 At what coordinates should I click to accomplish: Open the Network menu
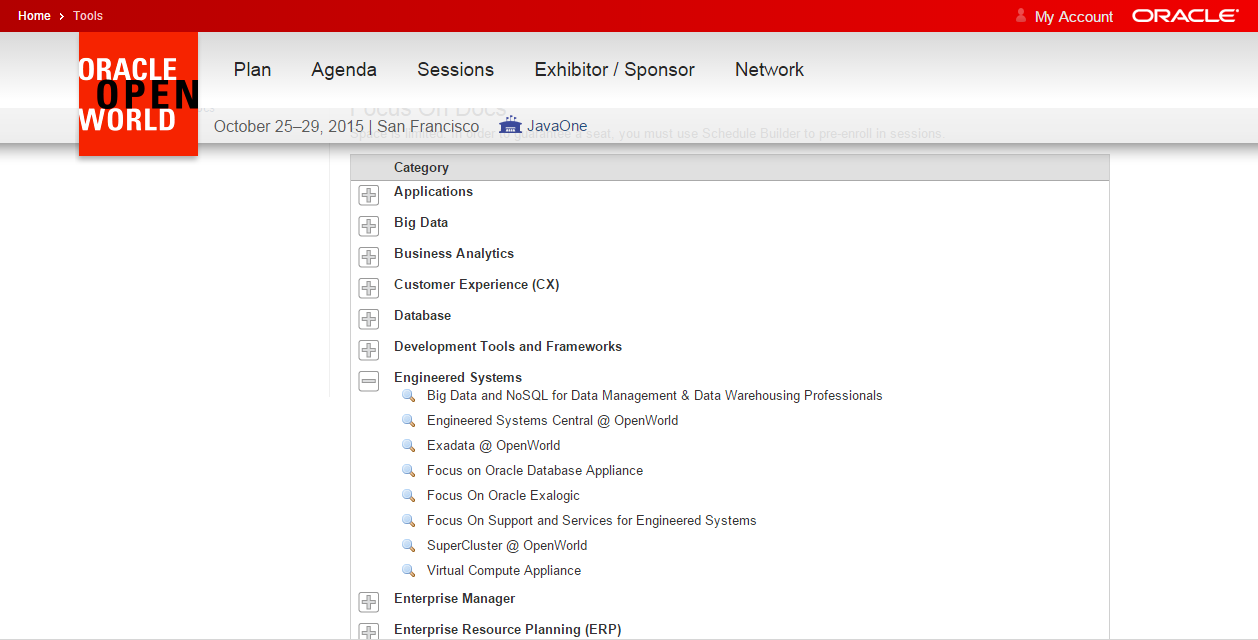pos(770,69)
